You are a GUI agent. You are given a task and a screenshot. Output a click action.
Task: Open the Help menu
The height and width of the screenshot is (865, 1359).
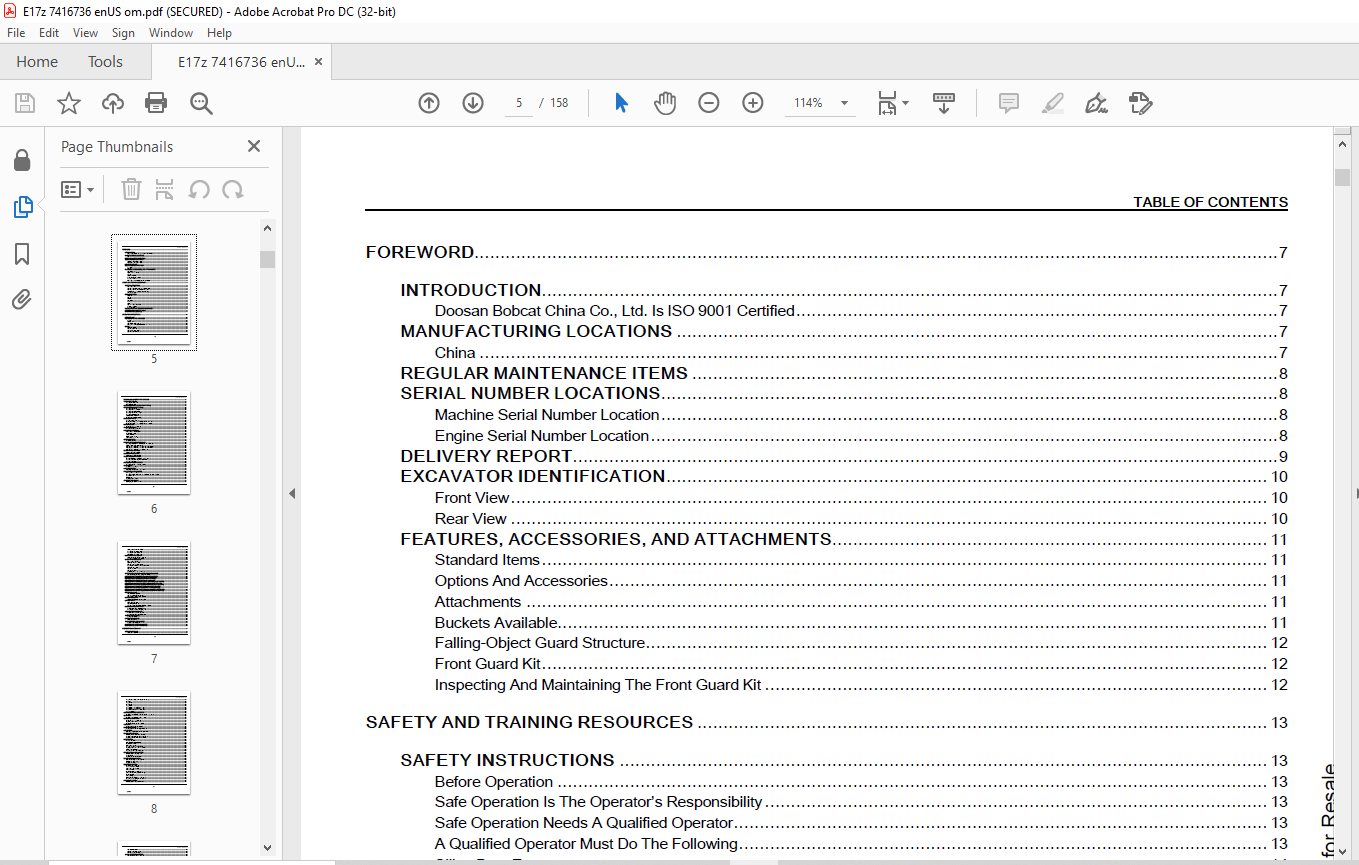219,33
